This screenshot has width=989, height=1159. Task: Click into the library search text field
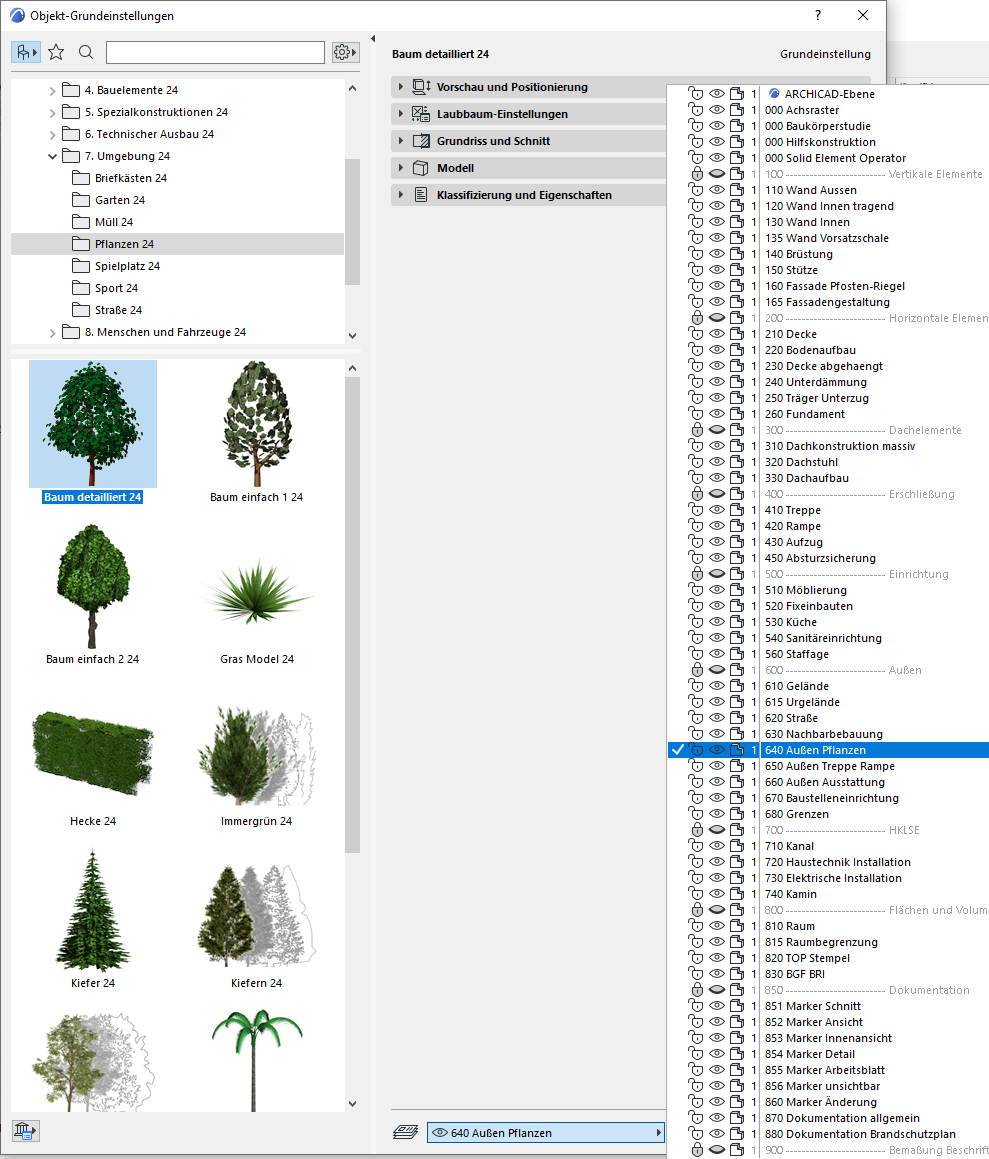click(215, 52)
